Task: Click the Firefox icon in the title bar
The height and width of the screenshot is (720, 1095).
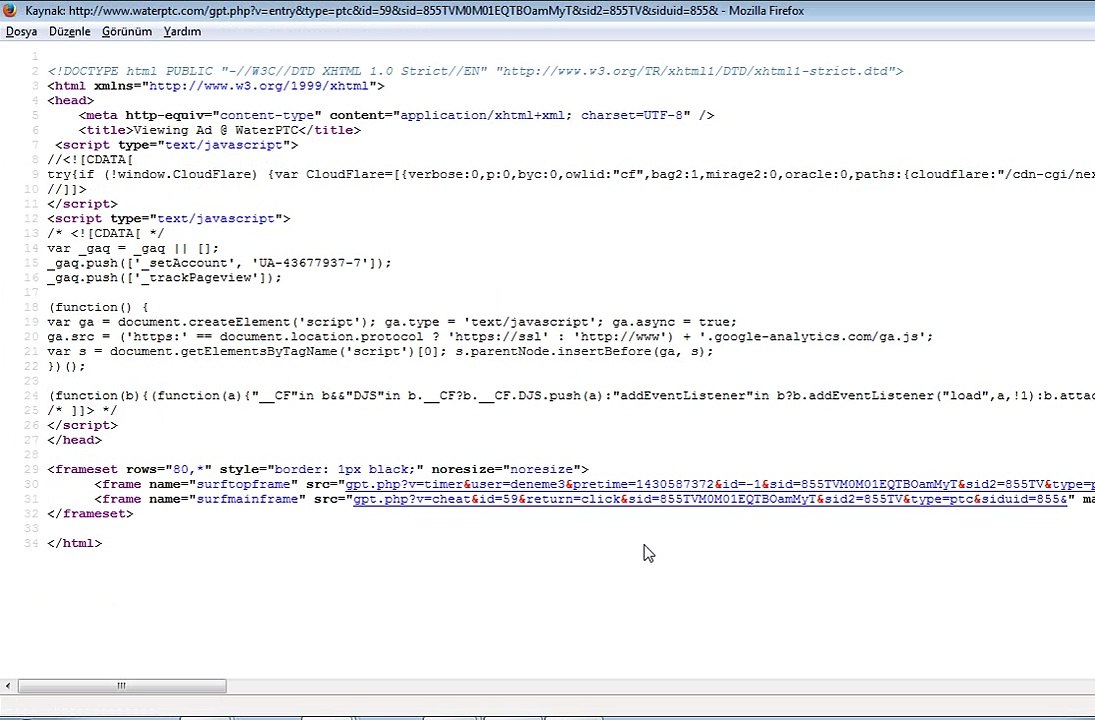Action: tap(10, 10)
